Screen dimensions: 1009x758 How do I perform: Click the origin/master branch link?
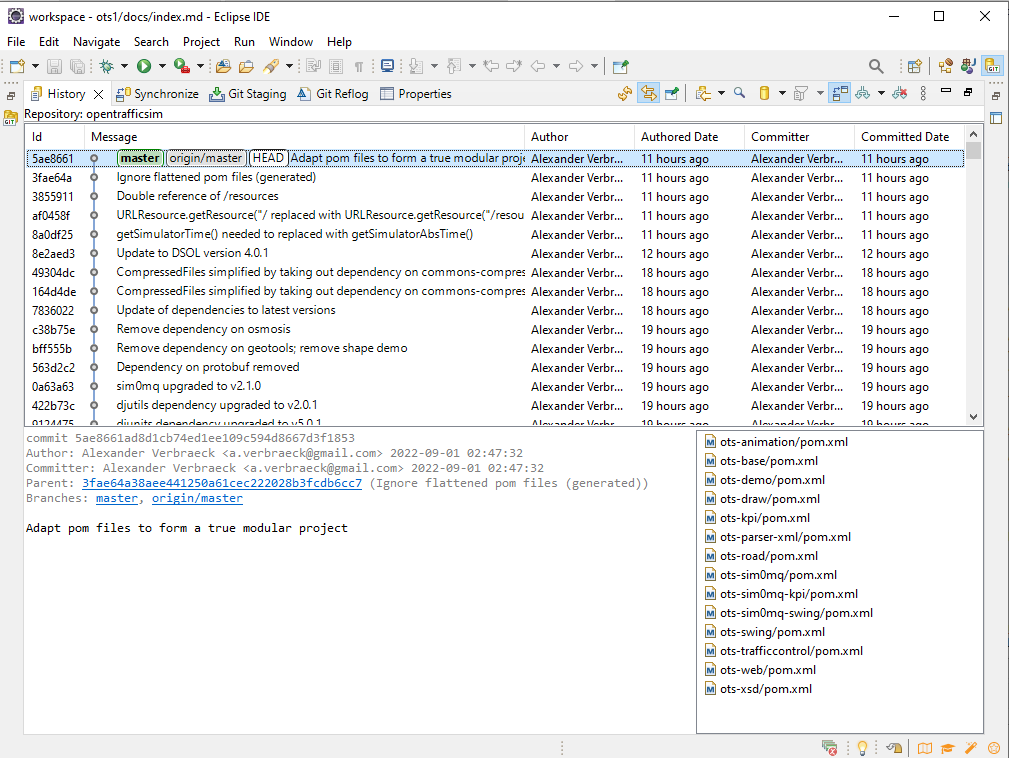pos(197,499)
